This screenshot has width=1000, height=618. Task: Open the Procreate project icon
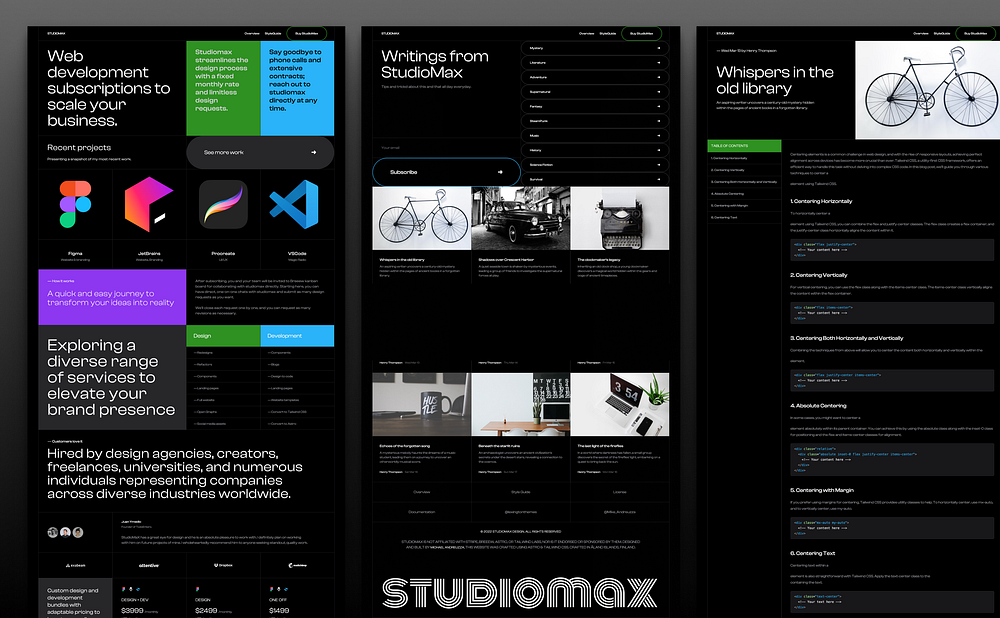pyautogui.click(x=223, y=204)
